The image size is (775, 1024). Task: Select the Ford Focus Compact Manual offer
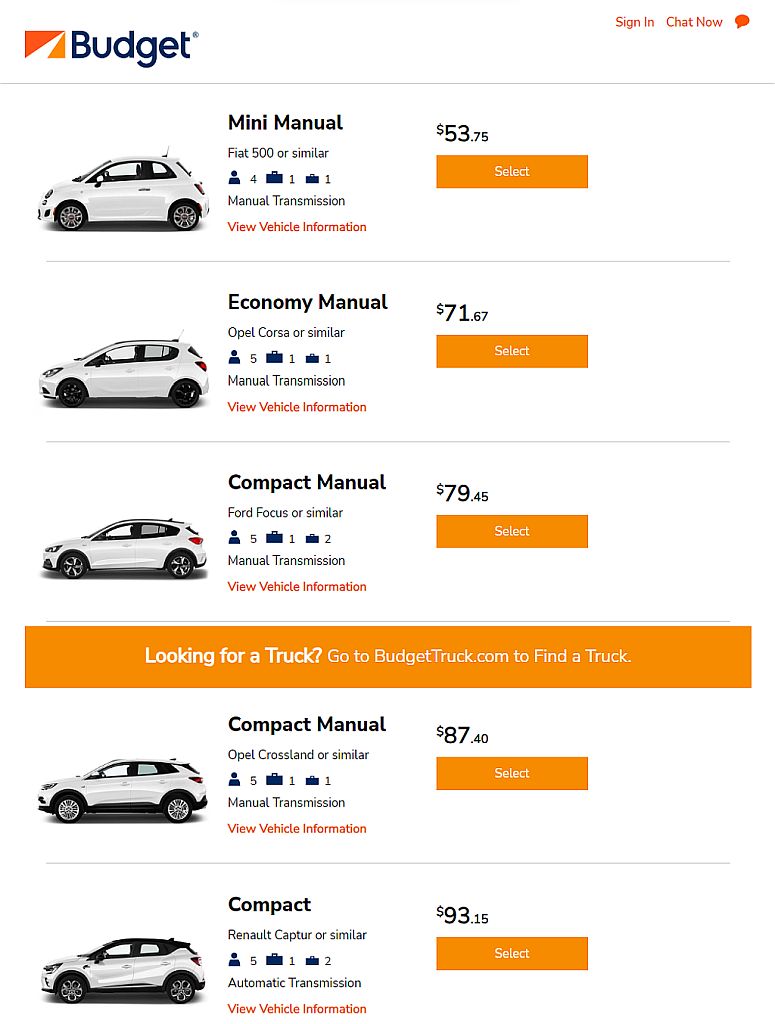(511, 531)
